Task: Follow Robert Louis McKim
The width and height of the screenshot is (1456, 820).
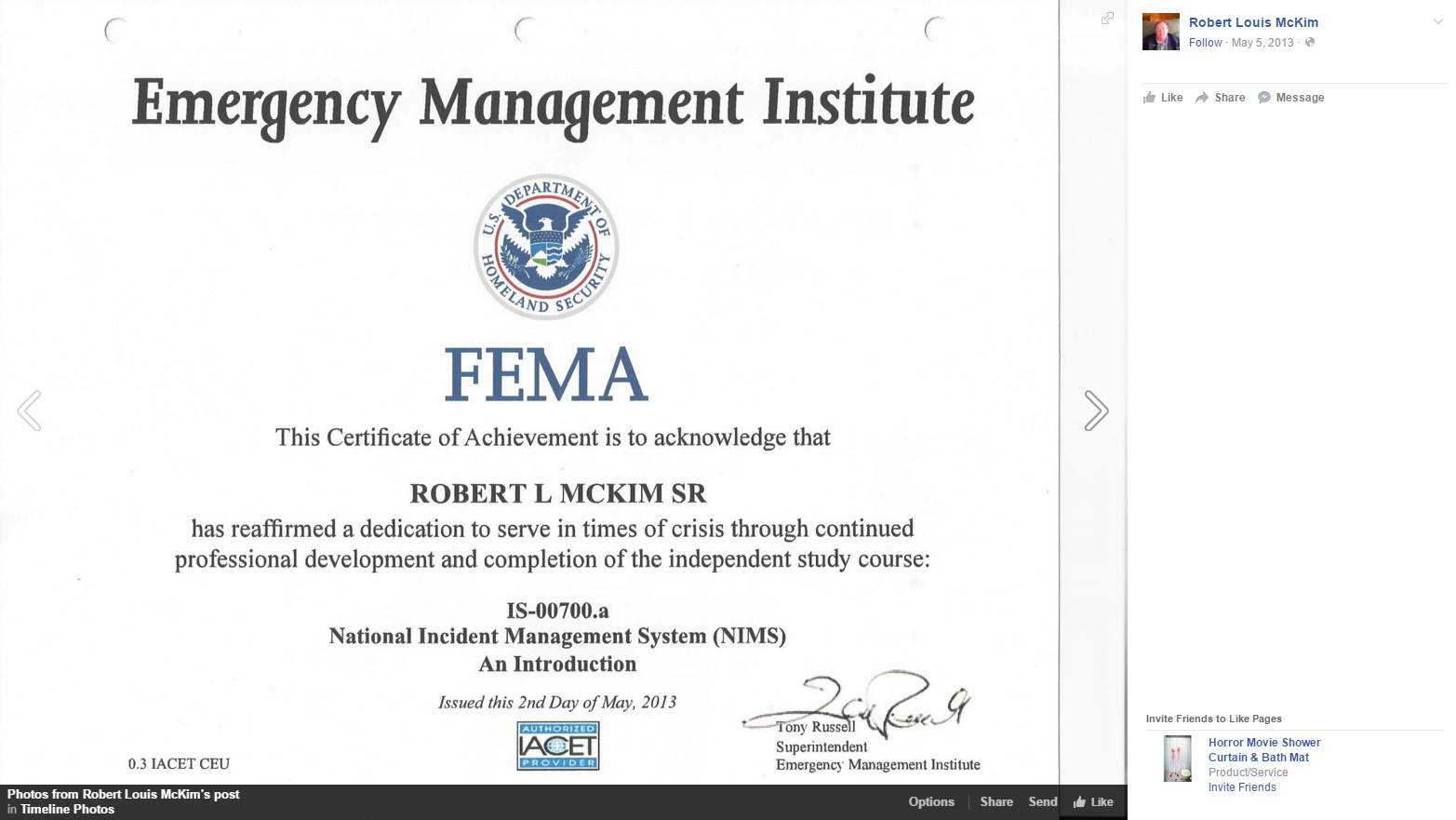Action: click(1205, 43)
